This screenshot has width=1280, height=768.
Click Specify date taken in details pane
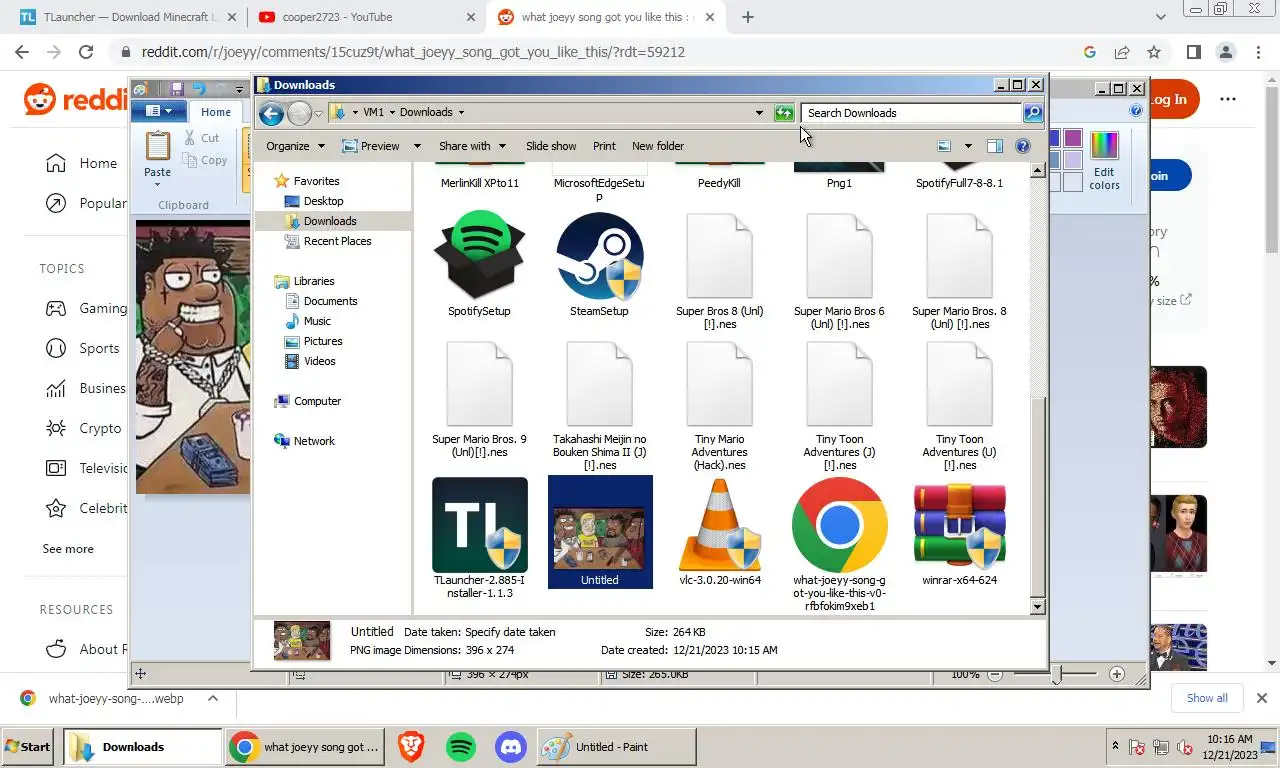[510, 632]
